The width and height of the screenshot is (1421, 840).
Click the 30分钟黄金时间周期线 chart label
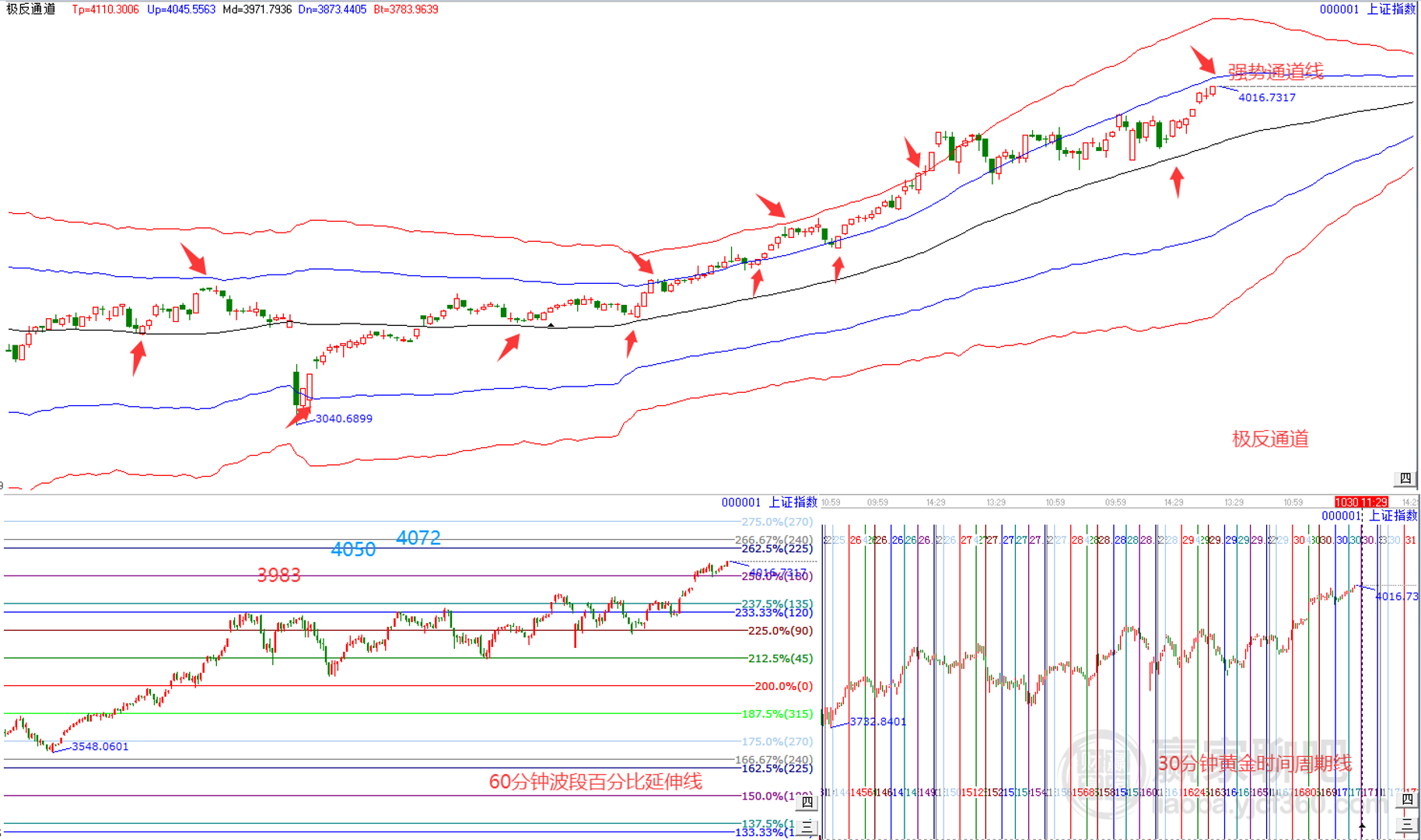pyautogui.click(x=1255, y=764)
